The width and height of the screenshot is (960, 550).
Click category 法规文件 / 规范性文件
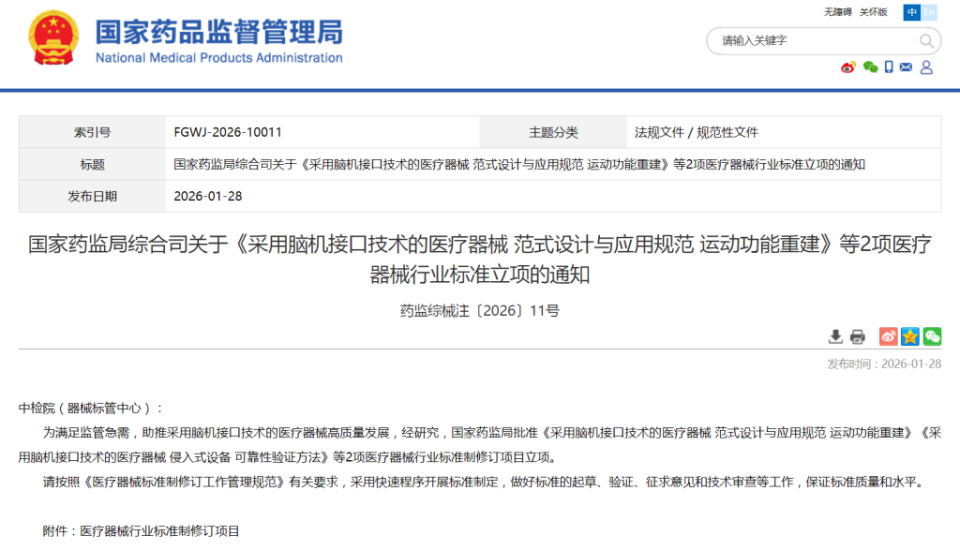(x=696, y=132)
